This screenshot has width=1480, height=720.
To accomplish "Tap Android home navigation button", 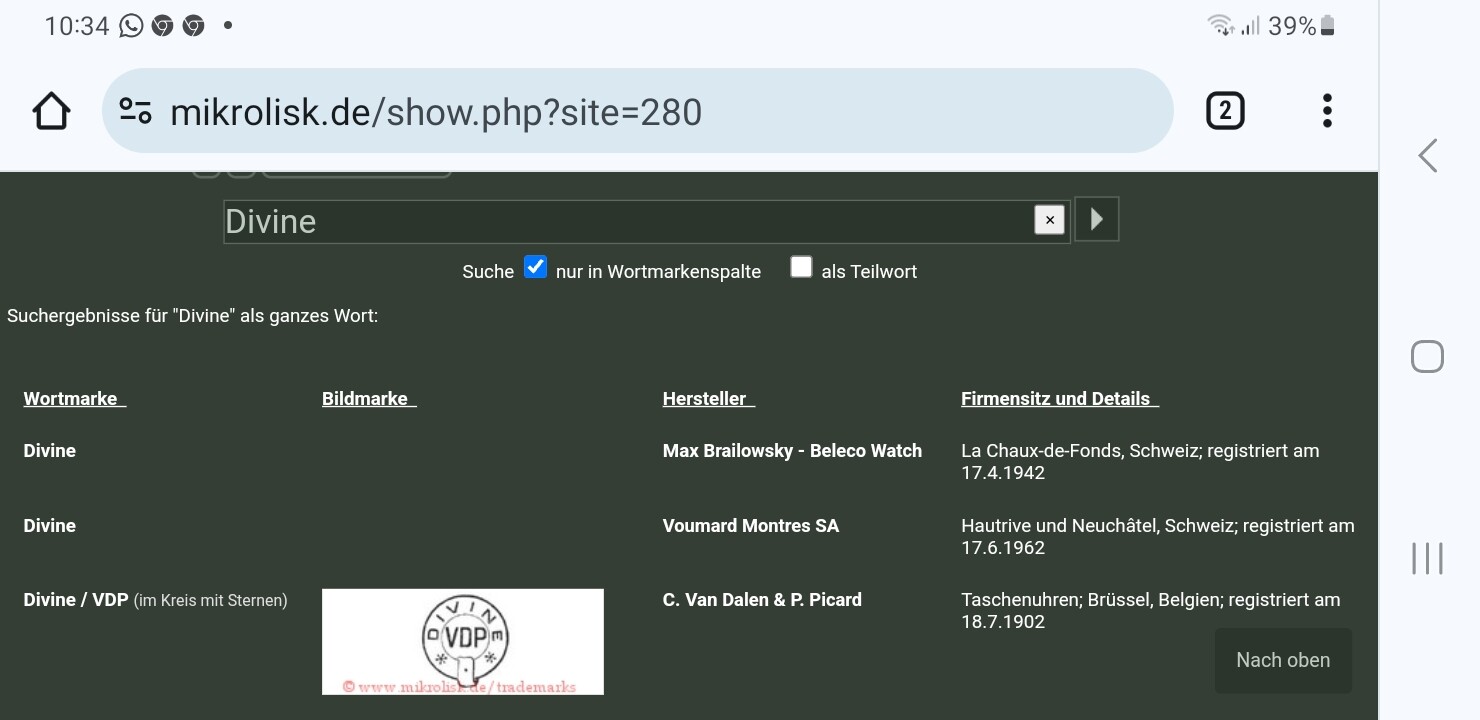I will [1427, 356].
